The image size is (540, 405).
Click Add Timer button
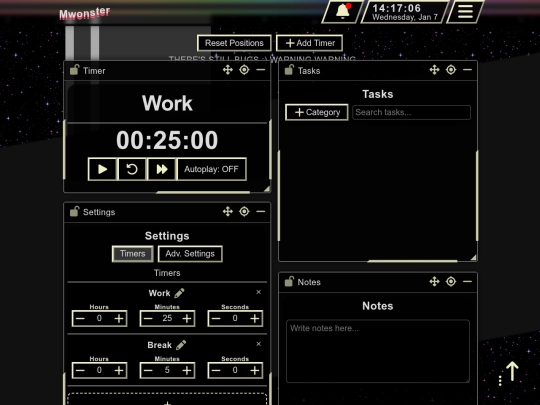[x=310, y=43]
